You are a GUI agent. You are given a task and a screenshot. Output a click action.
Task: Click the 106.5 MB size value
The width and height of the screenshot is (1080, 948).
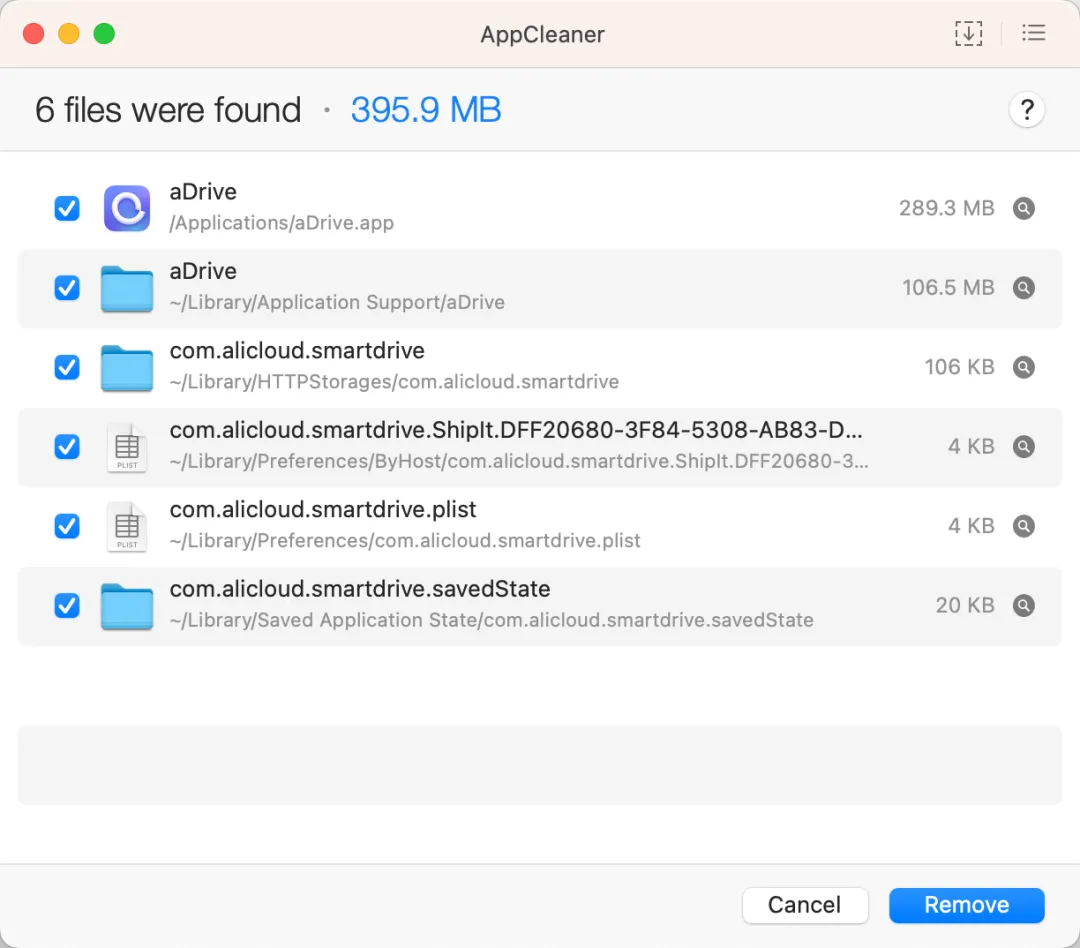(x=948, y=287)
